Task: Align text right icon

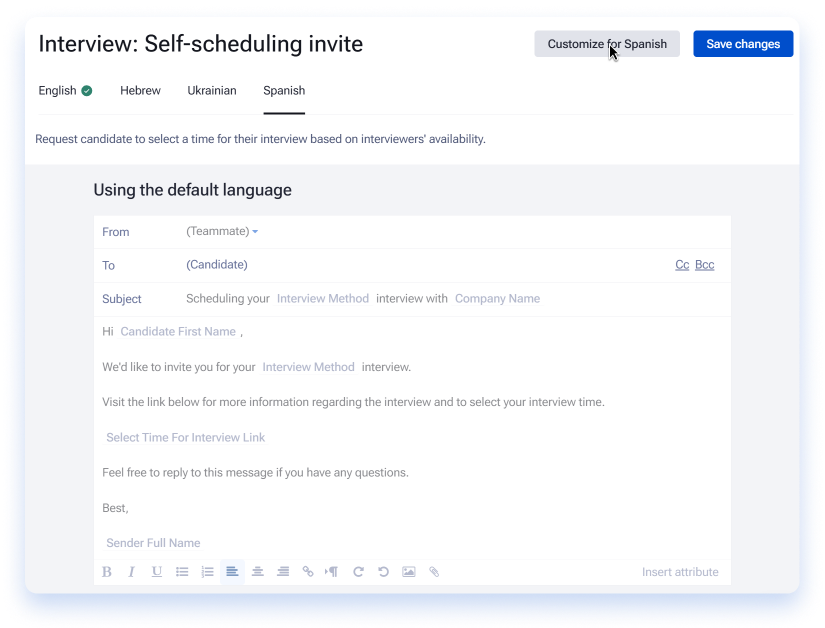Action: 283,572
